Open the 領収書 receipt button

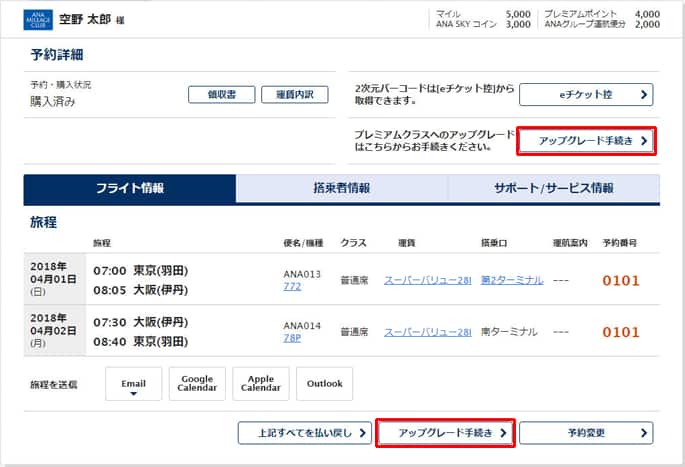[214, 95]
